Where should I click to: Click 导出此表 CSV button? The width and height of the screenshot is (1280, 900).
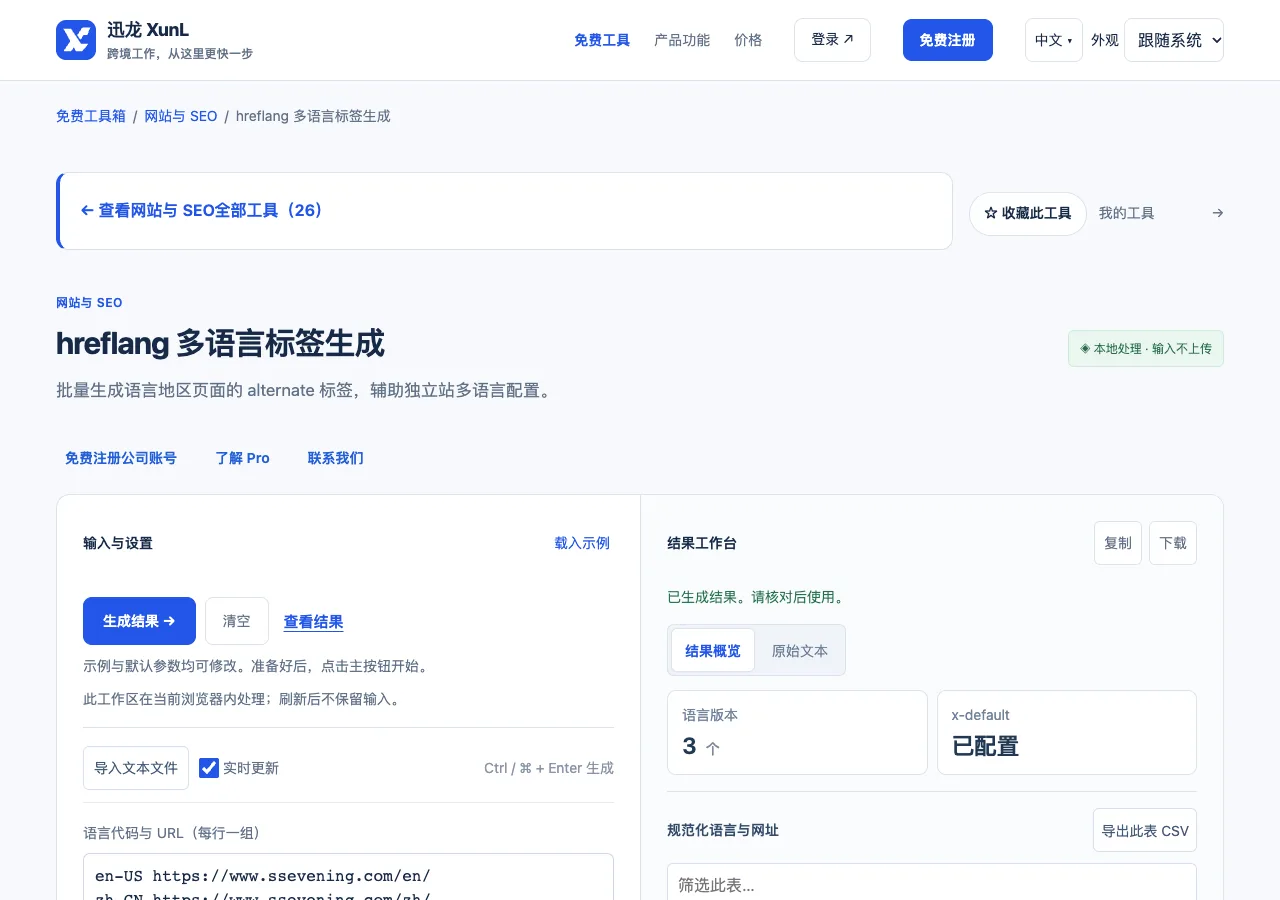1145,830
